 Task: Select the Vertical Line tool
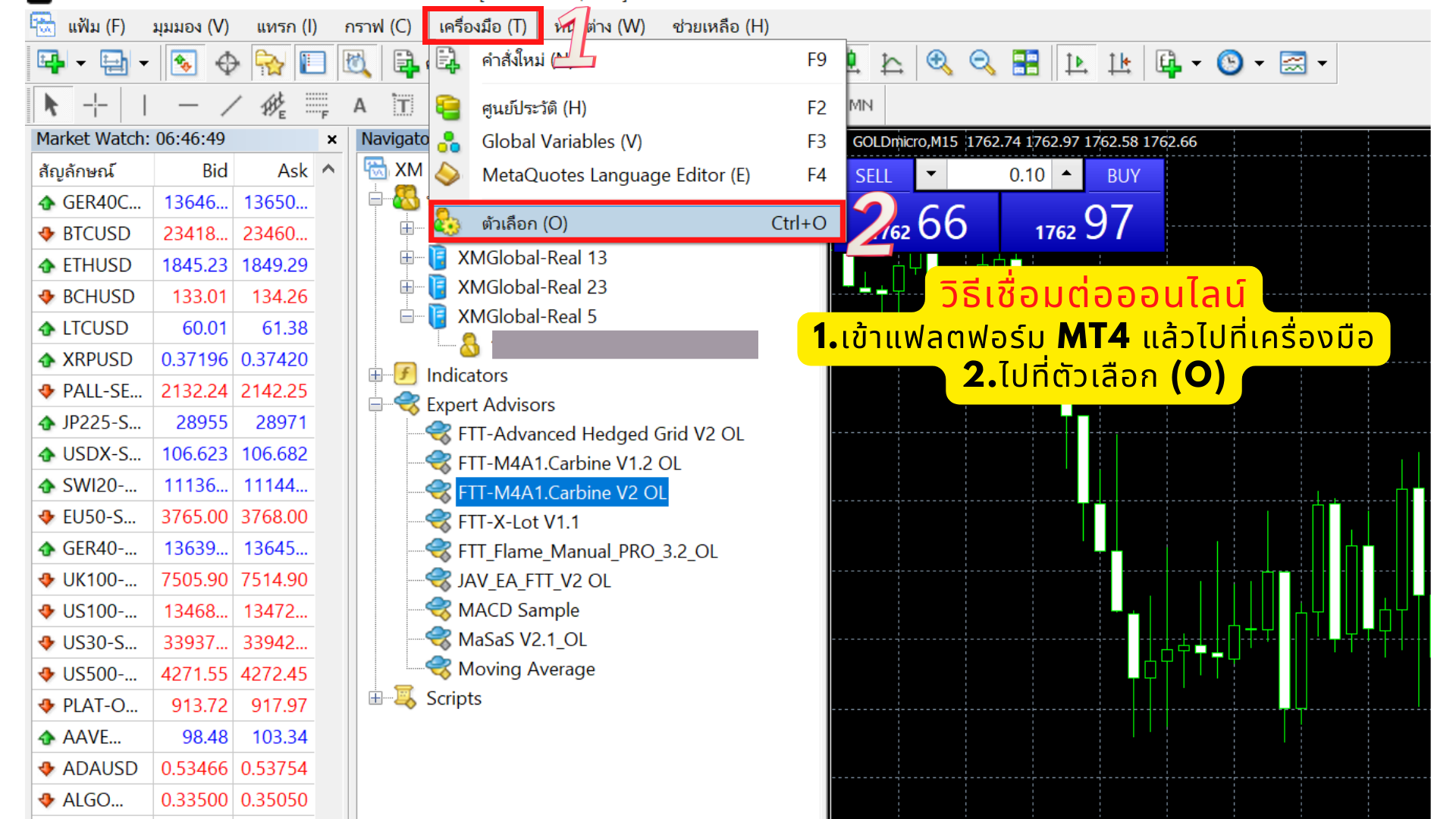click(x=144, y=105)
